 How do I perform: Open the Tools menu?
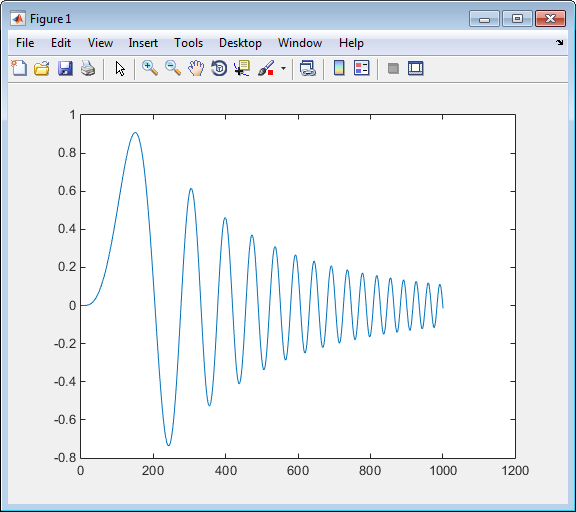tap(188, 43)
